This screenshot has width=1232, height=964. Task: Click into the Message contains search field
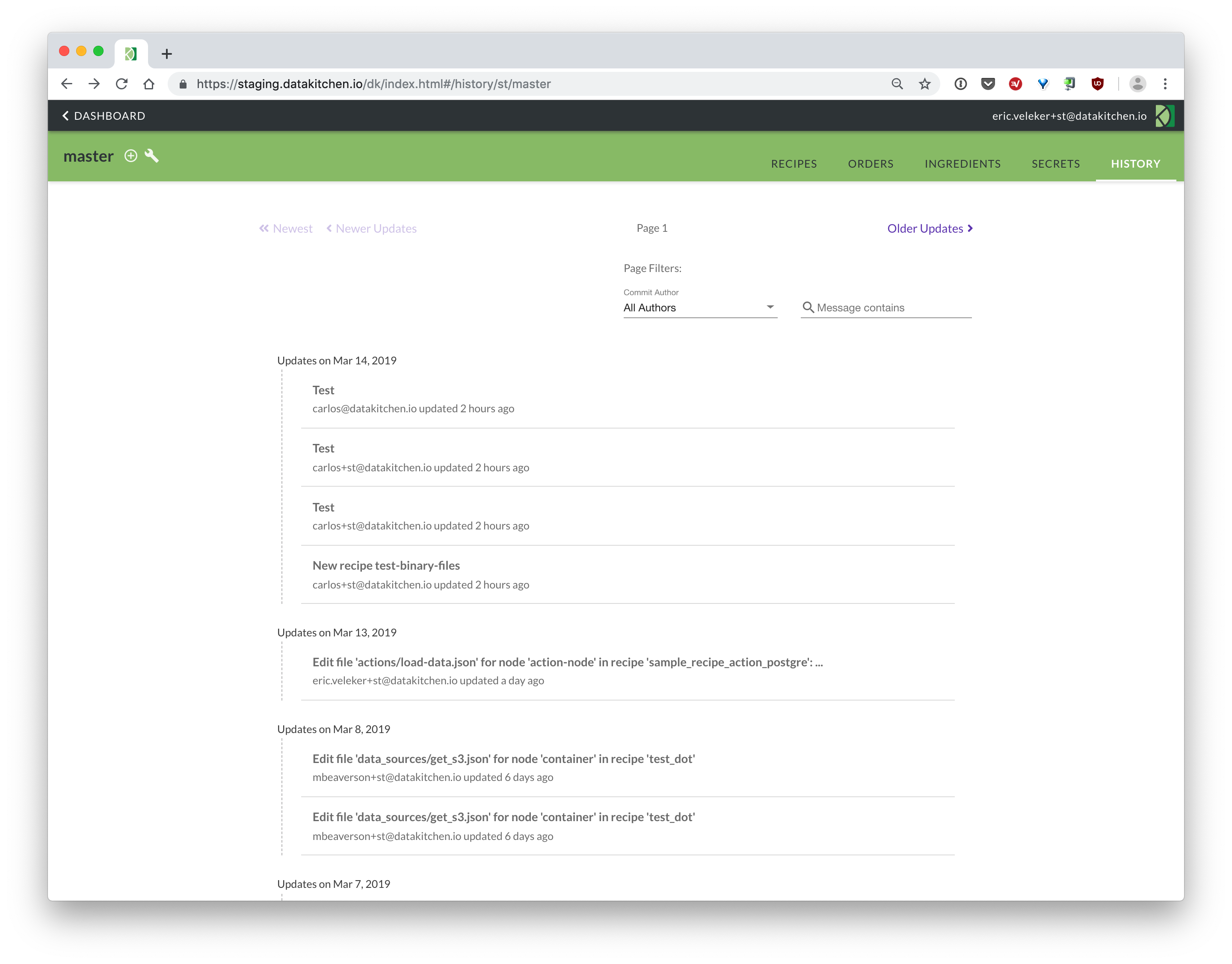[x=893, y=308]
